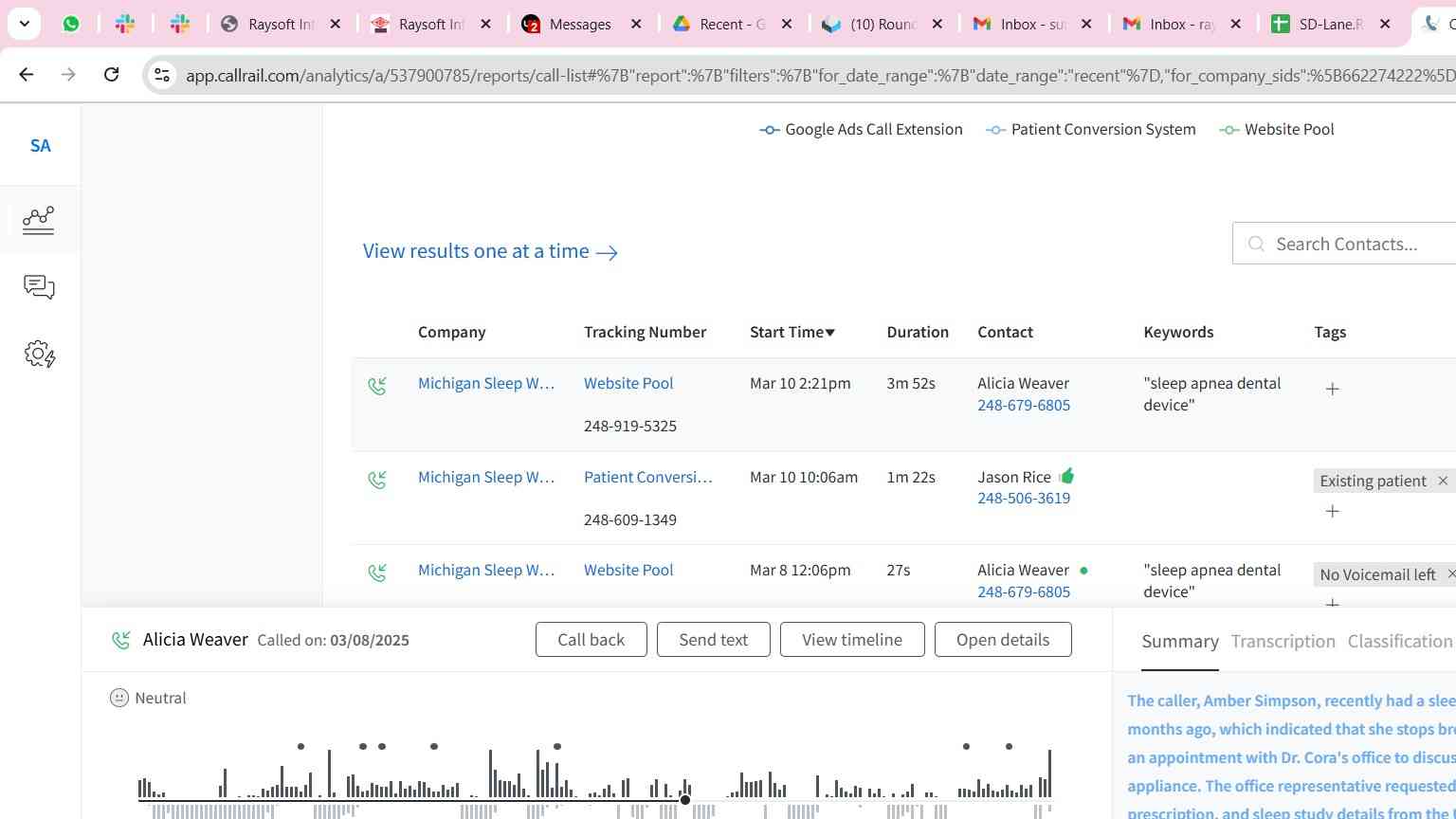Click the Neutral sentiment face icon
Viewport: 1456px width, 819px height.
119,698
